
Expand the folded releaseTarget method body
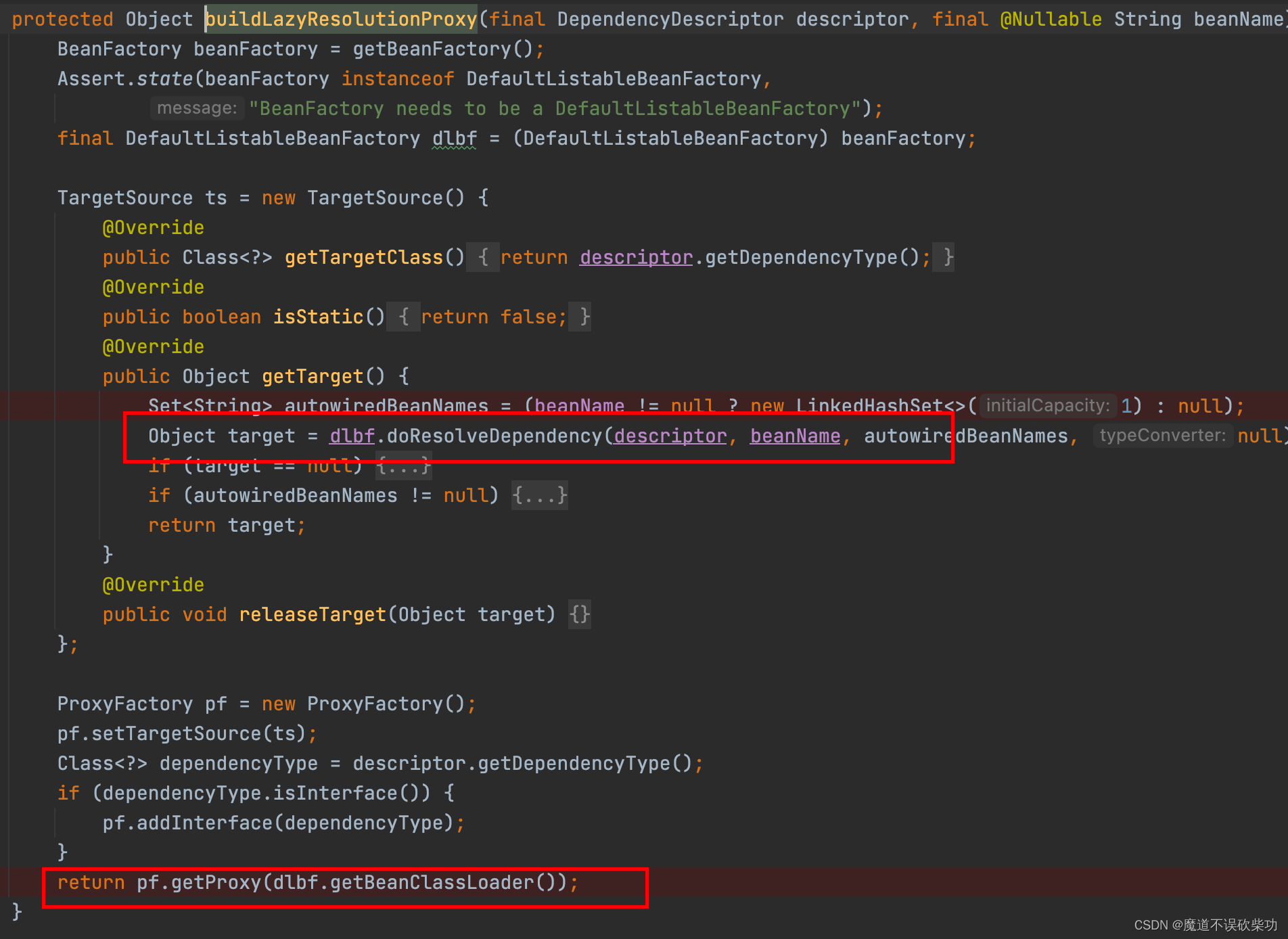tap(580, 614)
